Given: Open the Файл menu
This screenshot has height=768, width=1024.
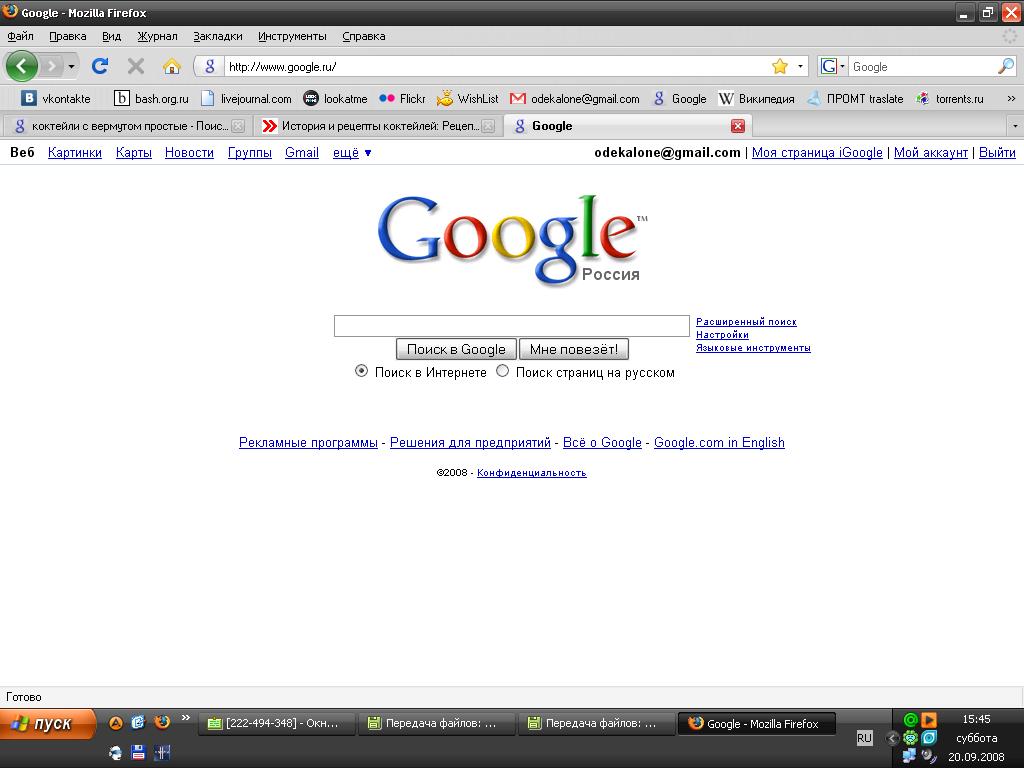Looking at the screenshot, I should 20,37.
